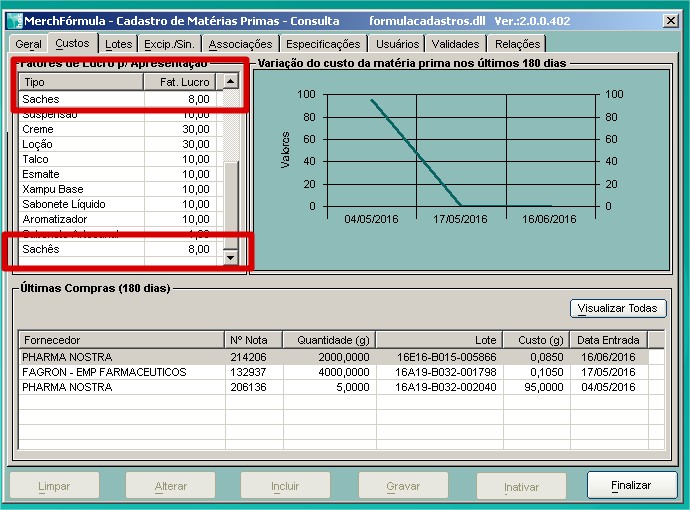This screenshot has width=690, height=510.
Task: Click the Data Entrada column header
Action: pyautogui.click(x=606, y=340)
